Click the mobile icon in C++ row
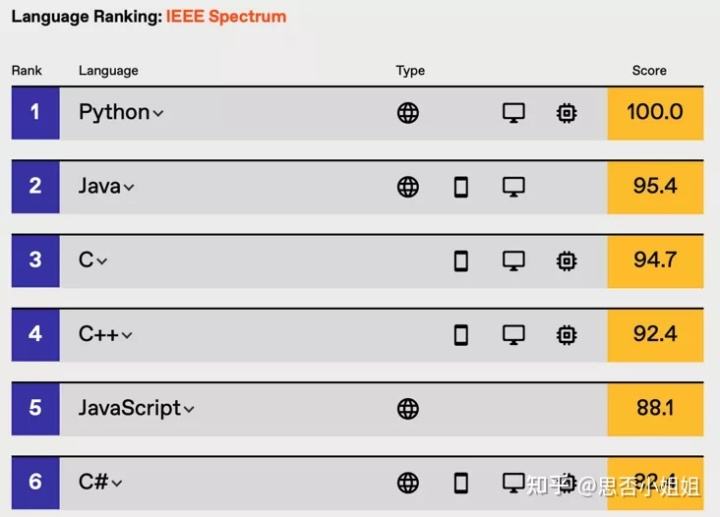The height and width of the screenshot is (517, 720). pyautogui.click(x=461, y=335)
